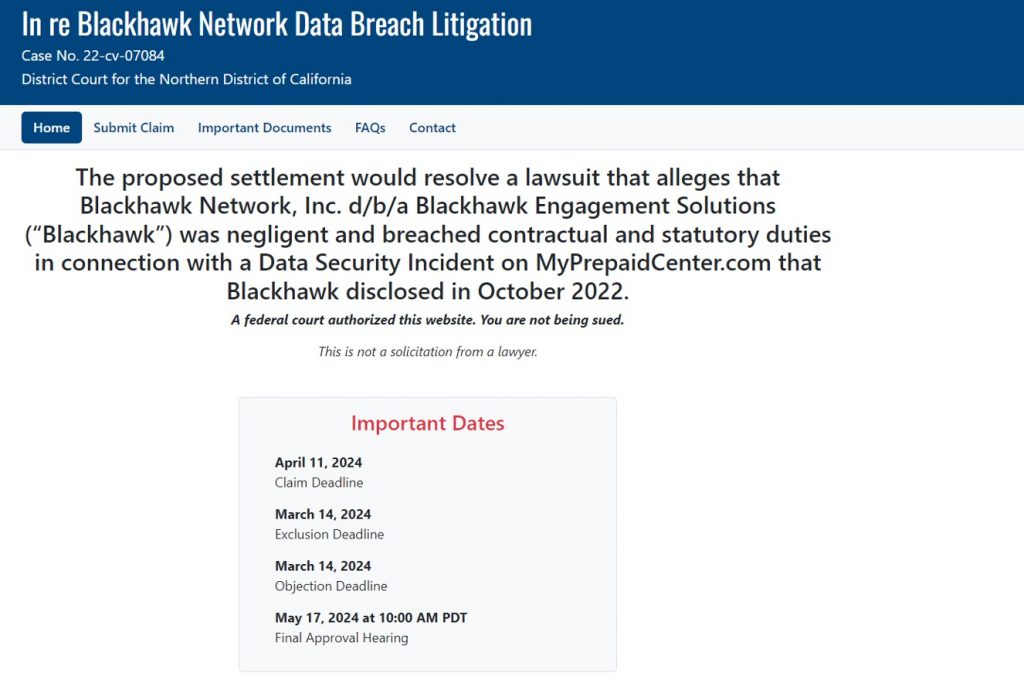Click the Exclusion Deadline label
Image resolution: width=1024 pixels, height=683 pixels.
[329, 535]
